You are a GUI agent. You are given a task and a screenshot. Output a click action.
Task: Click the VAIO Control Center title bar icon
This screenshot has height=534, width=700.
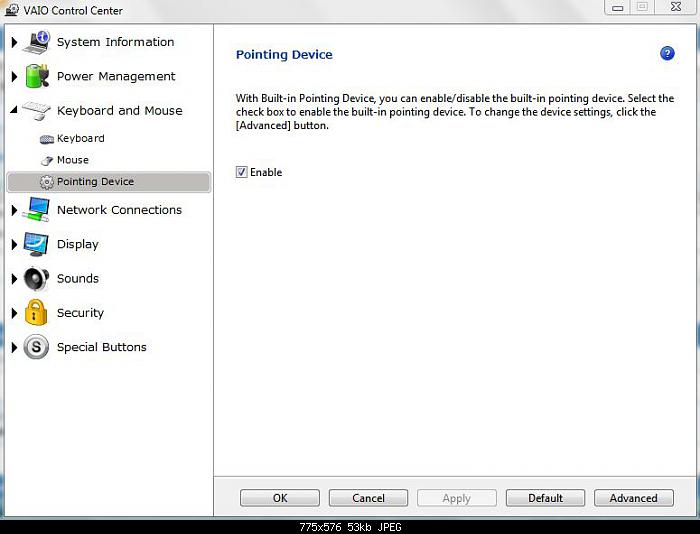pos(12,10)
